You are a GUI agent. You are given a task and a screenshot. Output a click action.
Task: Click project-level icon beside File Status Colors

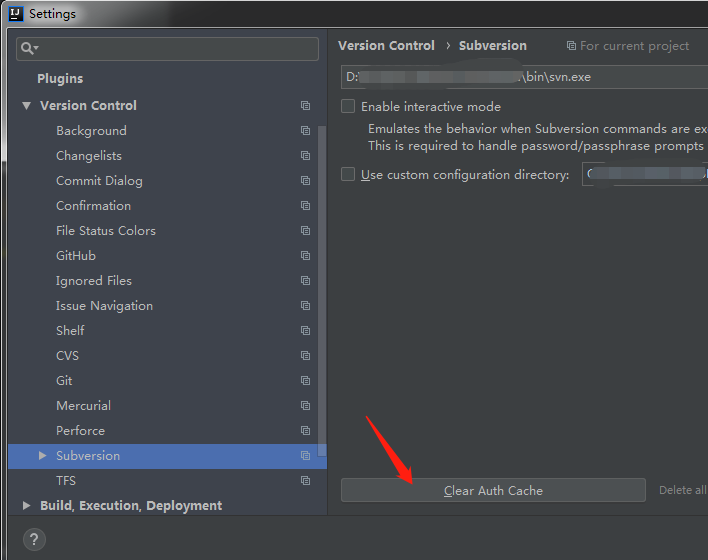(x=306, y=231)
